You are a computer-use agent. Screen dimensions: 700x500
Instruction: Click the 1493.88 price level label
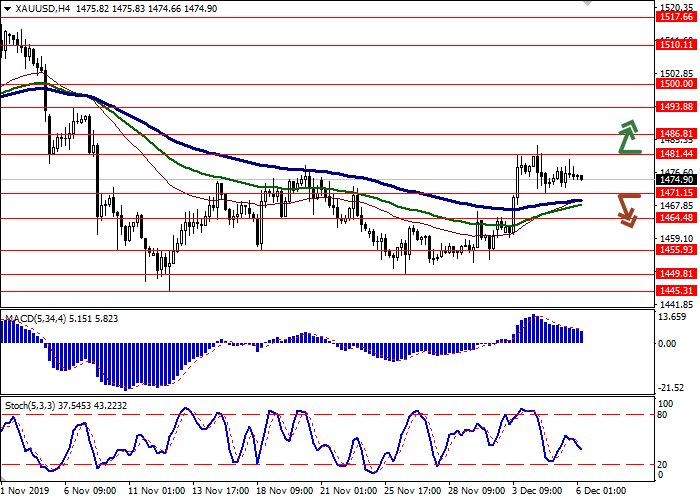click(677, 107)
